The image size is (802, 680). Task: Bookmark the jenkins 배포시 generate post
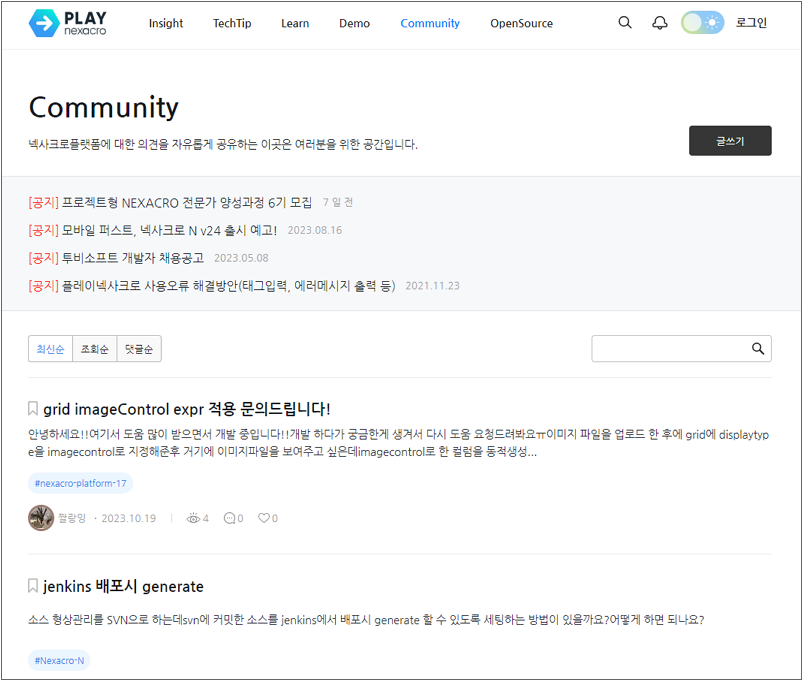(x=33, y=586)
